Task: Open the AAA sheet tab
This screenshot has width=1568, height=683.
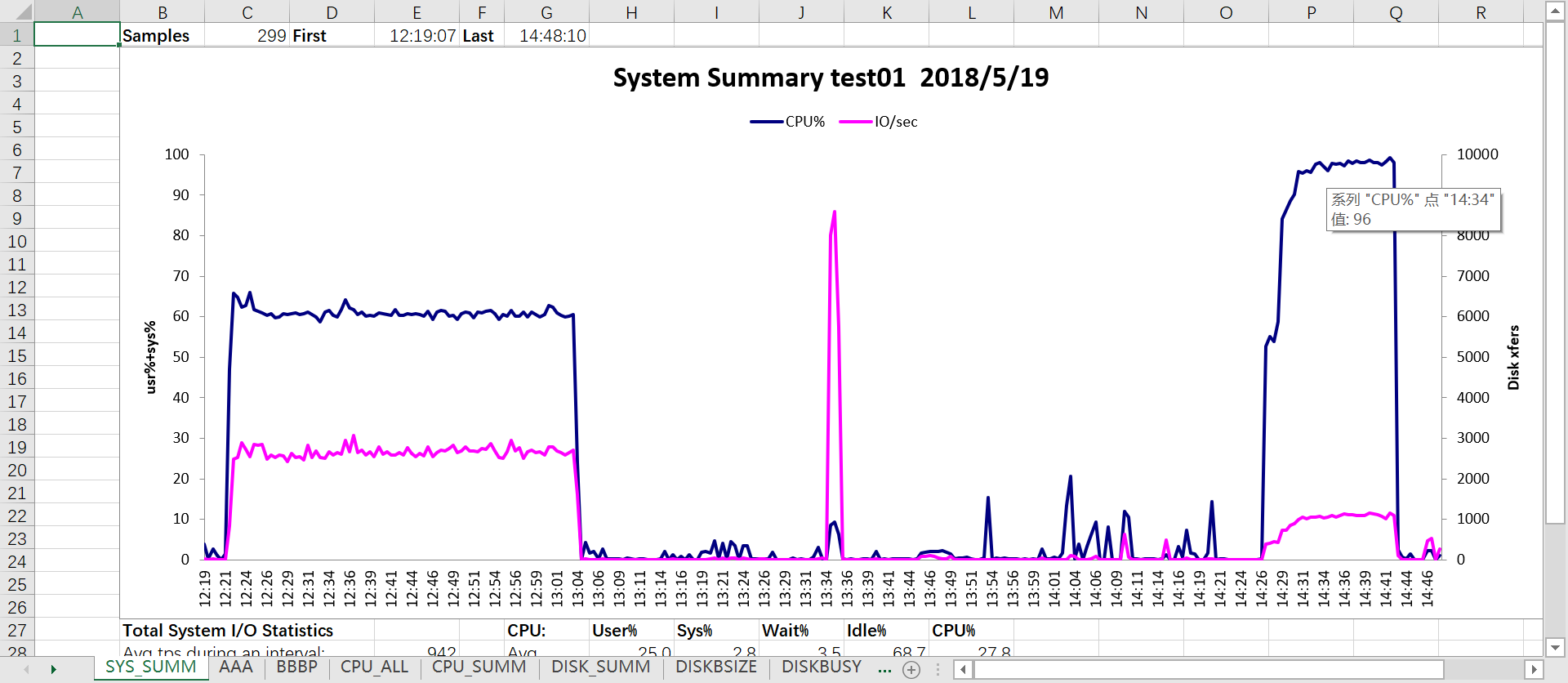Action: click(x=236, y=667)
